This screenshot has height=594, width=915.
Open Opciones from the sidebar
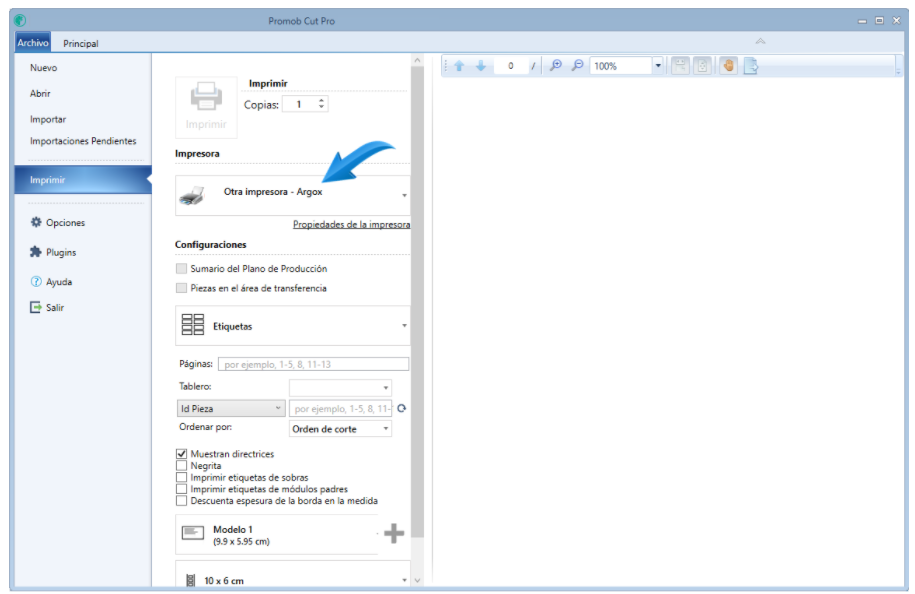click(x=65, y=222)
